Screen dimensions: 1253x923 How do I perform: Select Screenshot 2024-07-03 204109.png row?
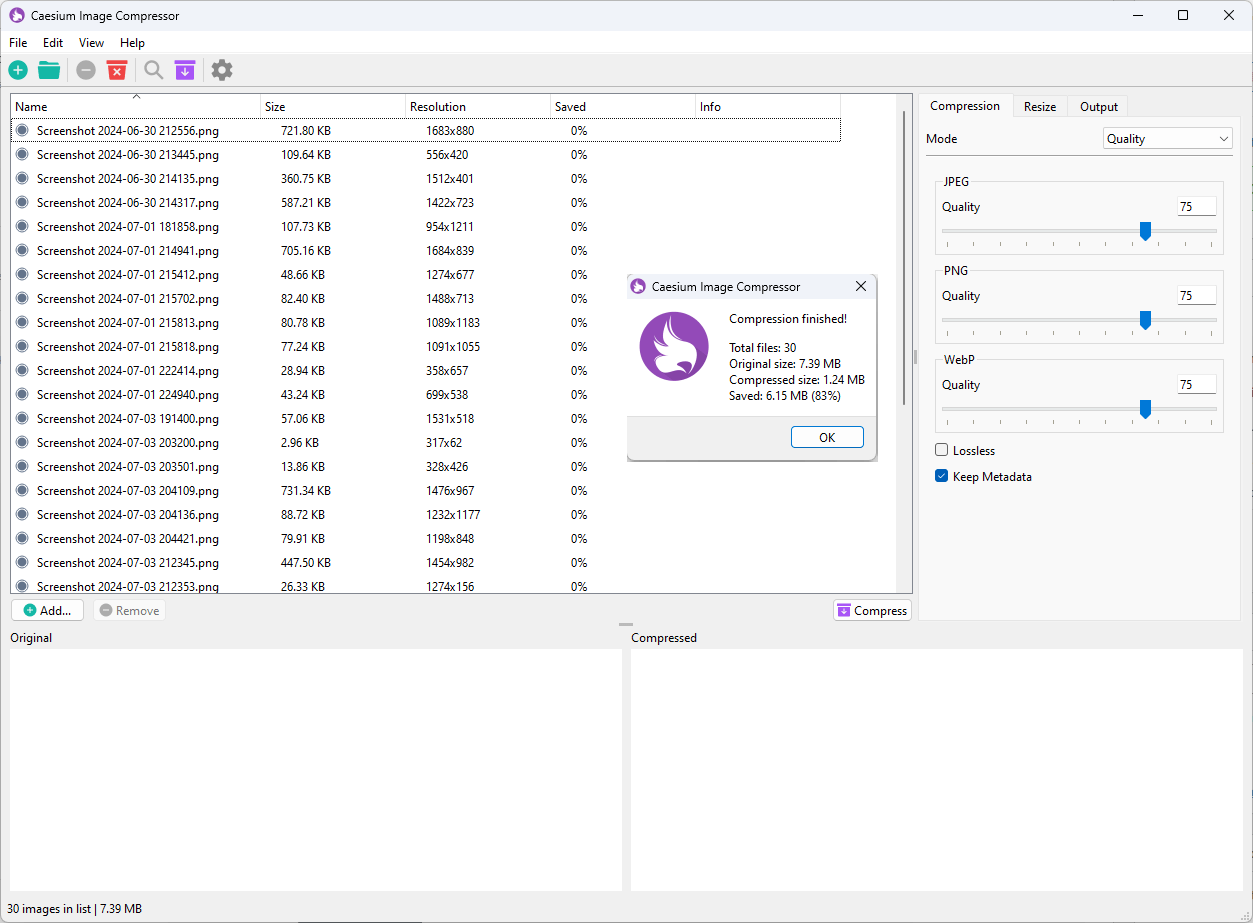point(426,491)
